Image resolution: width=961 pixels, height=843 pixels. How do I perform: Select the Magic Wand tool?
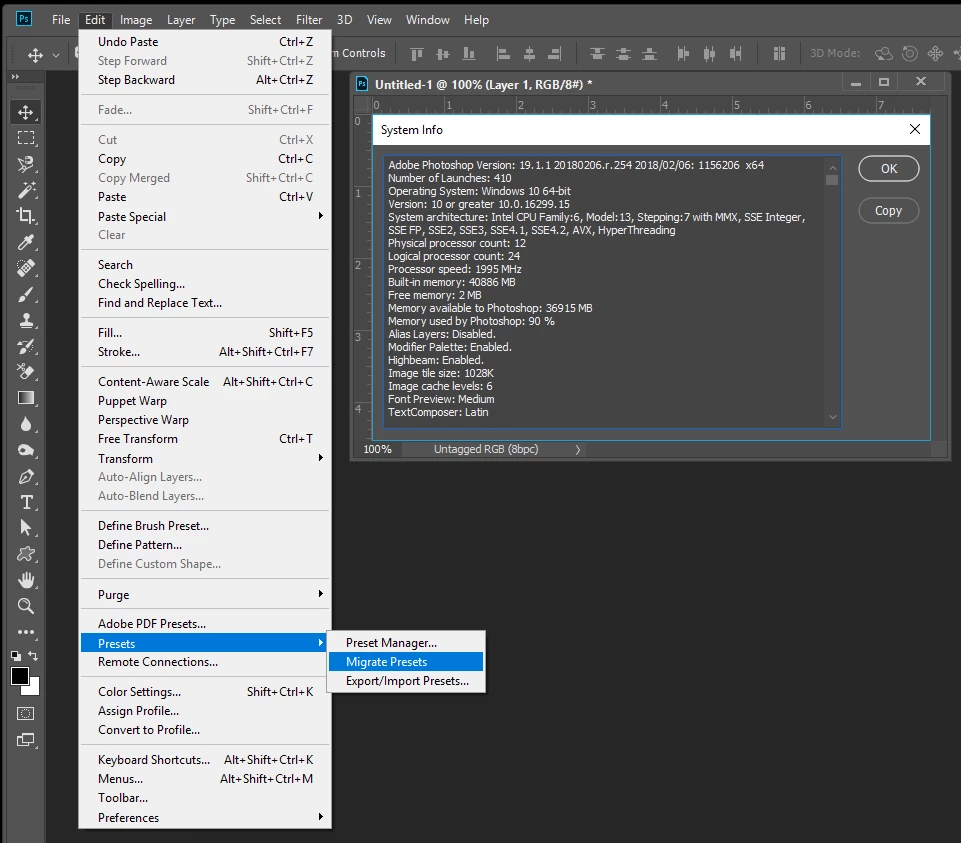[26, 190]
